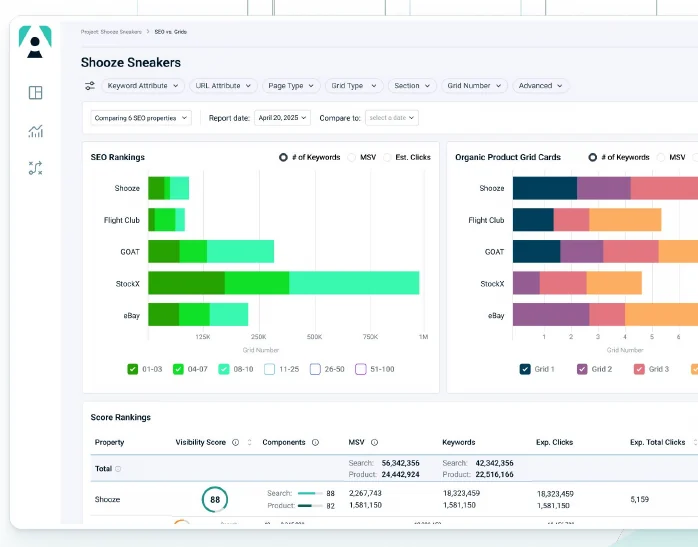Uncheck the 08-10 rank legend checkbox
The image size is (698, 547).
coord(224,369)
